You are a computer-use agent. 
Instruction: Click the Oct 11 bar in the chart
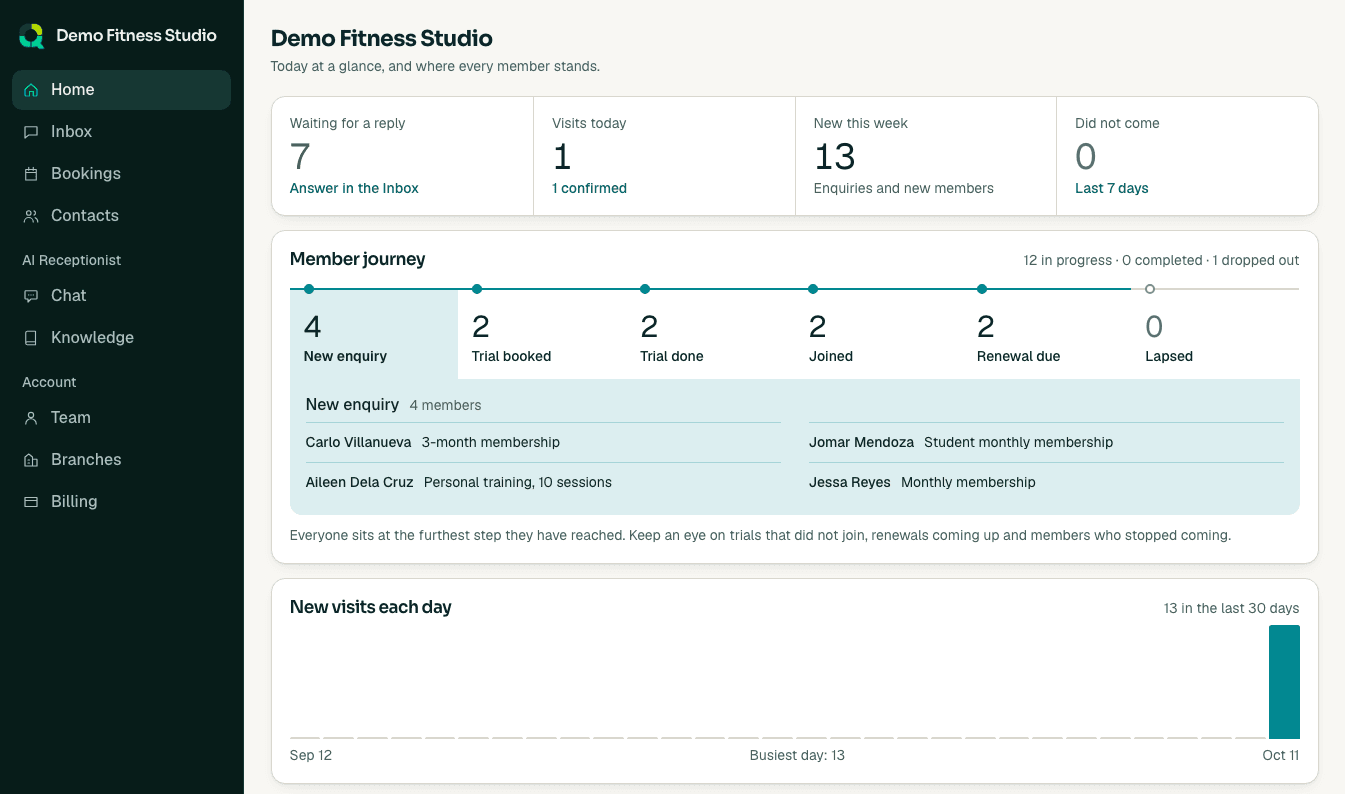coord(1284,682)
